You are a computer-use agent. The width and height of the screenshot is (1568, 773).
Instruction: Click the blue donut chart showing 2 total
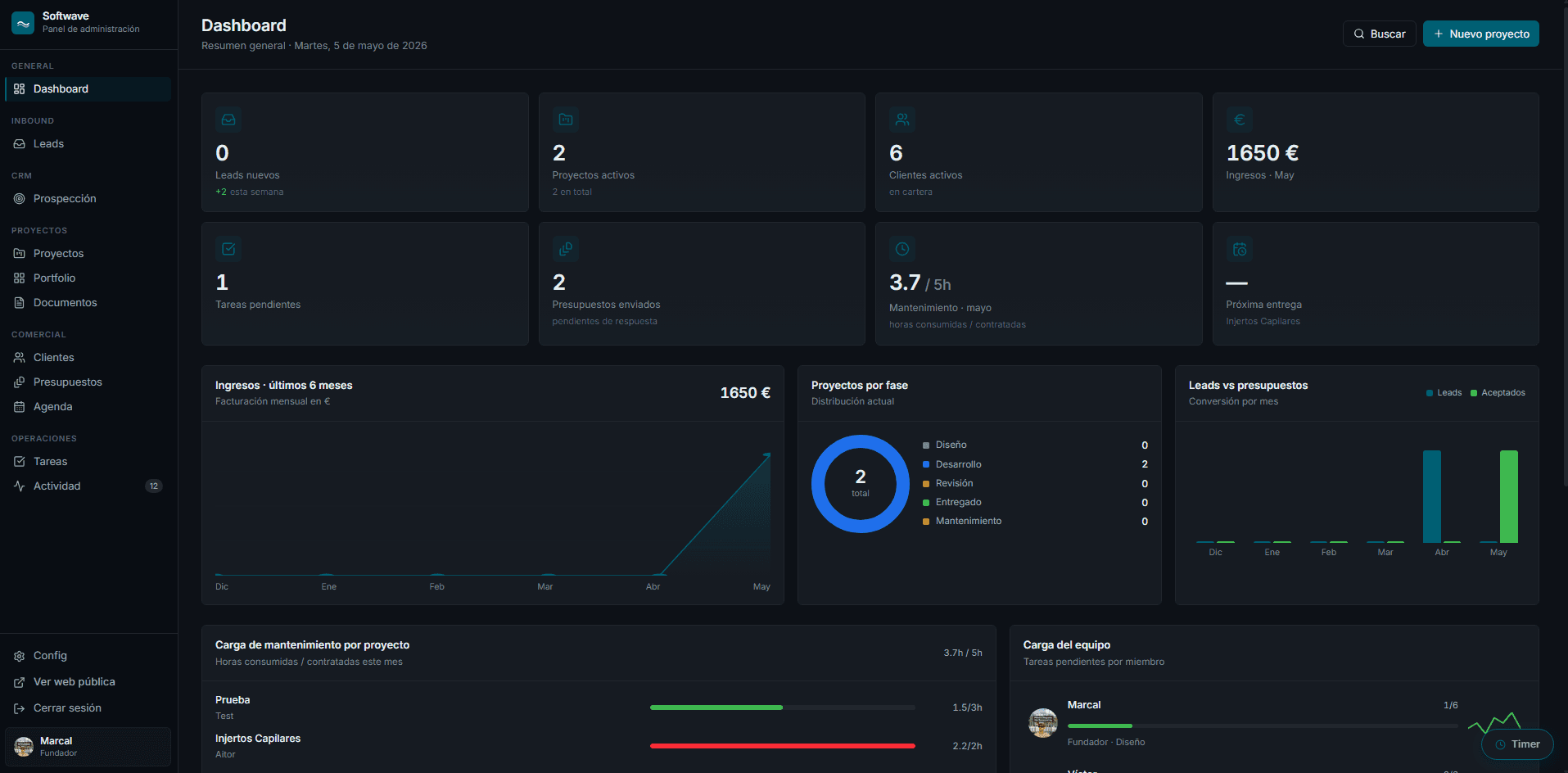click(x=861, y=484)
